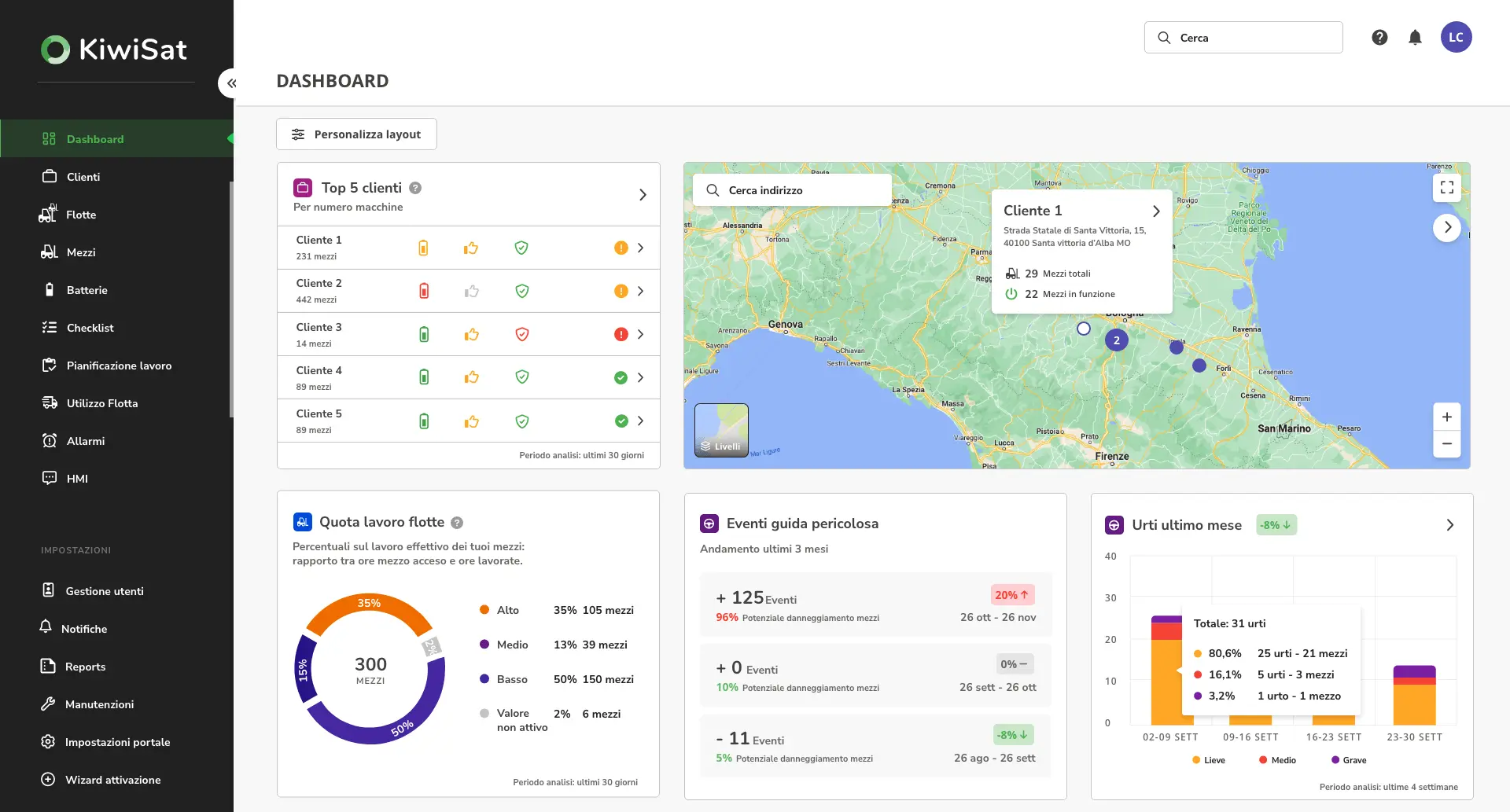
Task: Open Urti ultimo mese details chevron
Action: 1450,525
